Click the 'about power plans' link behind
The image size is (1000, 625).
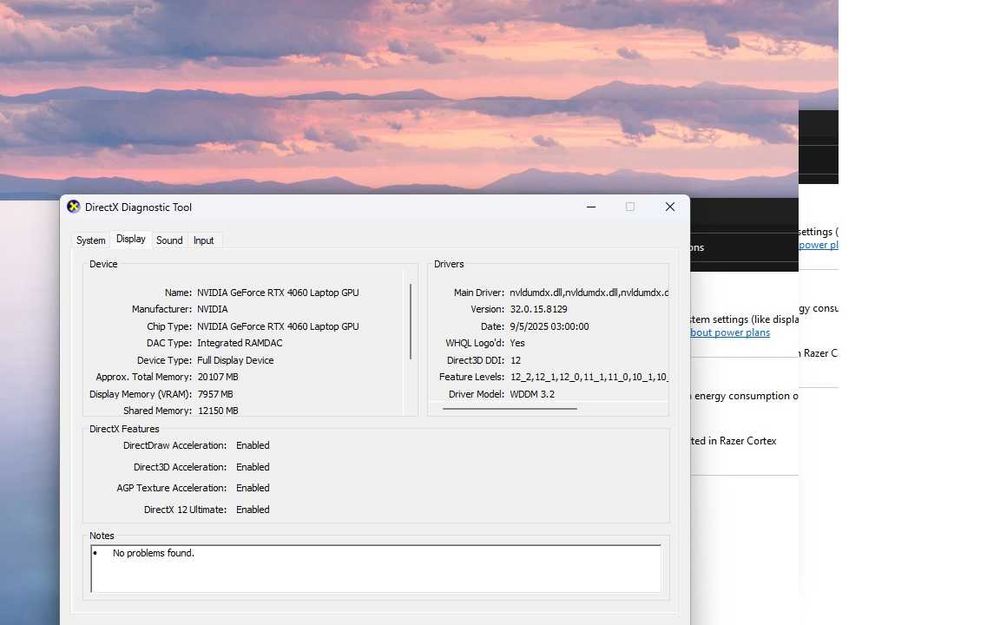coord(730,333)
